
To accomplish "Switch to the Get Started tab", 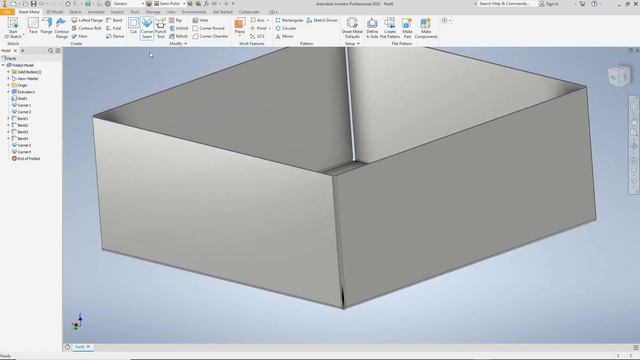I will [x=222, y=12].
